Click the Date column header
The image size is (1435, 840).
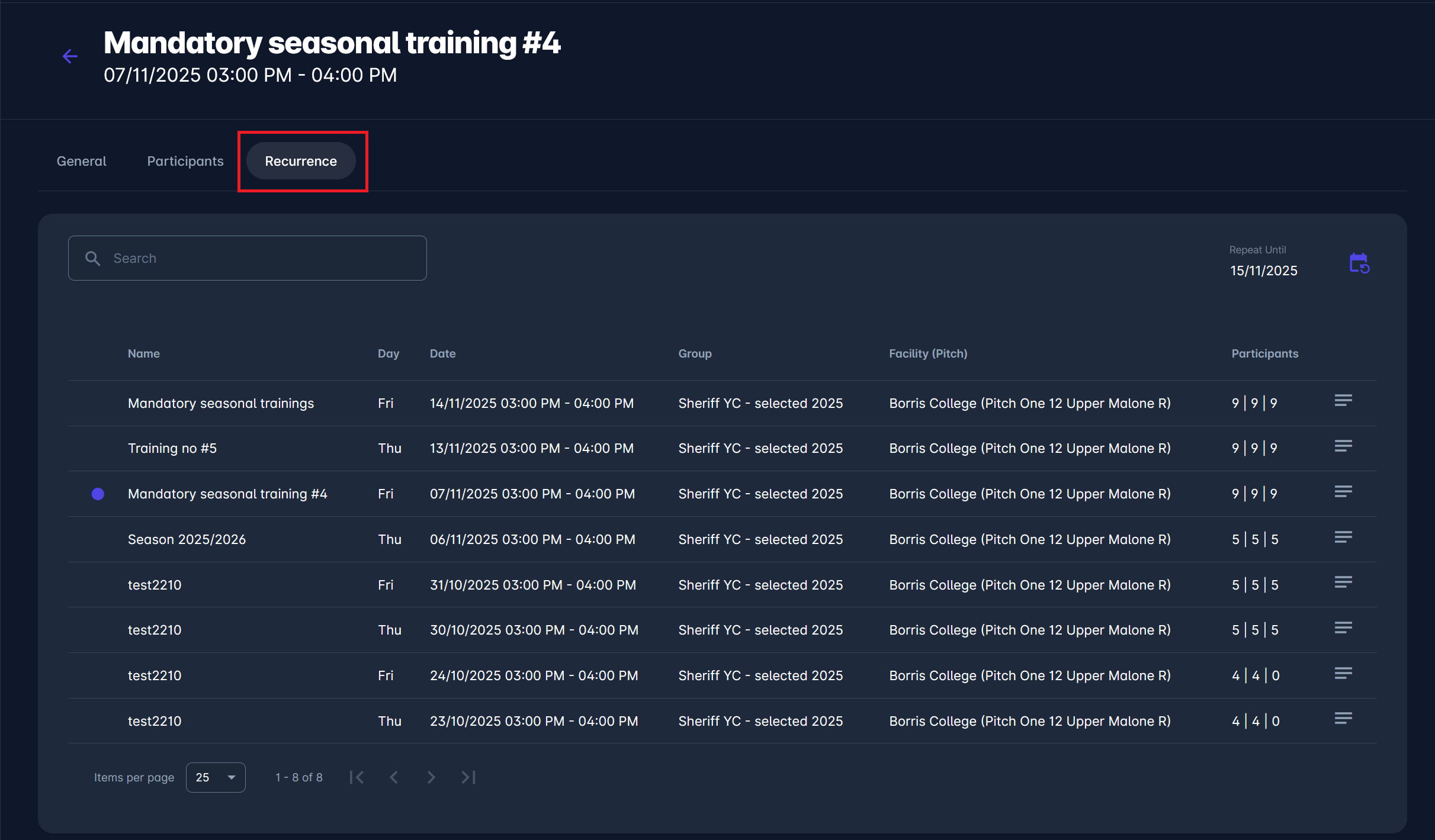[442, 353]
